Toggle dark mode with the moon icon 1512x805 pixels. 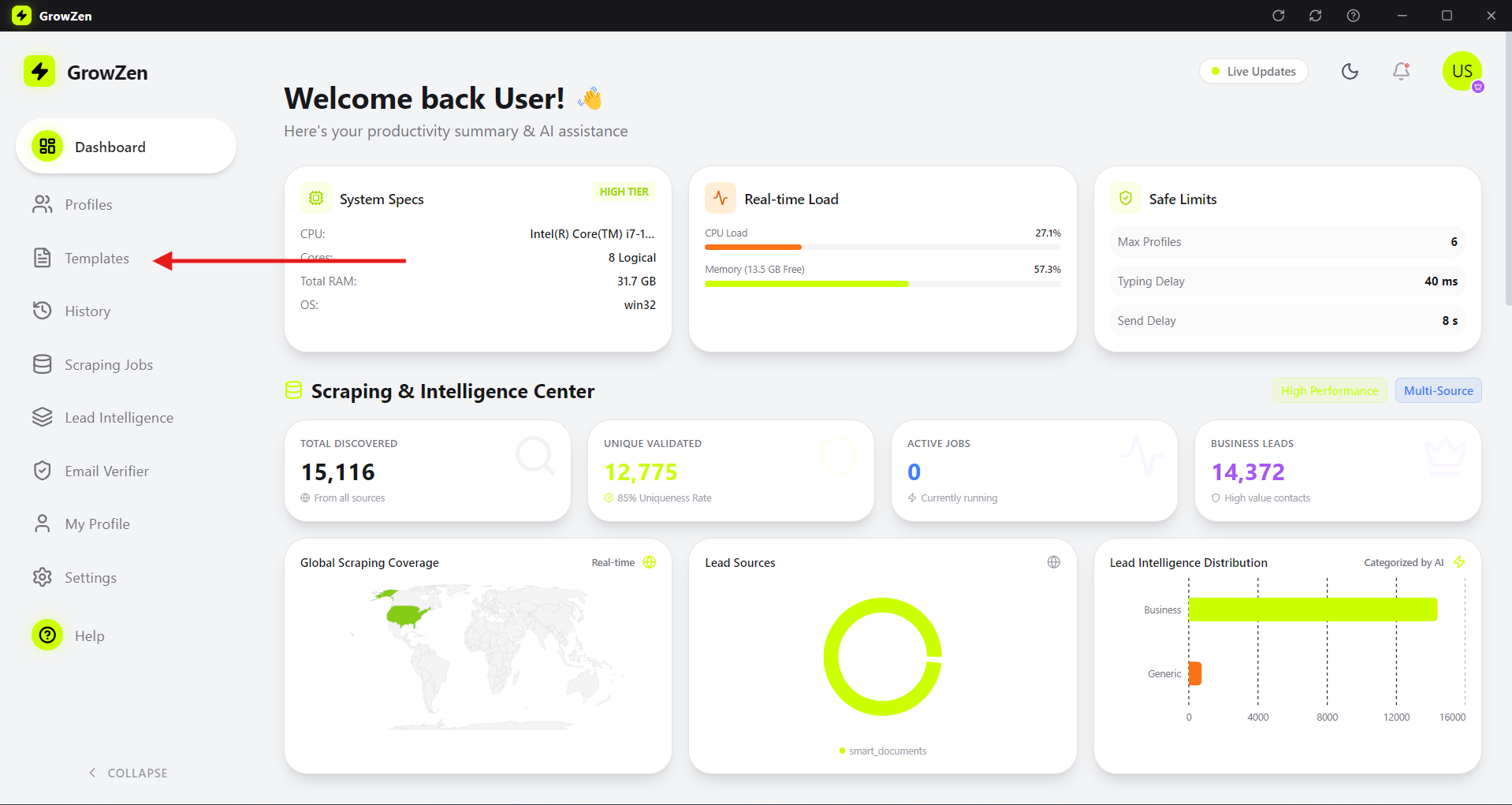coord(1350,72)
